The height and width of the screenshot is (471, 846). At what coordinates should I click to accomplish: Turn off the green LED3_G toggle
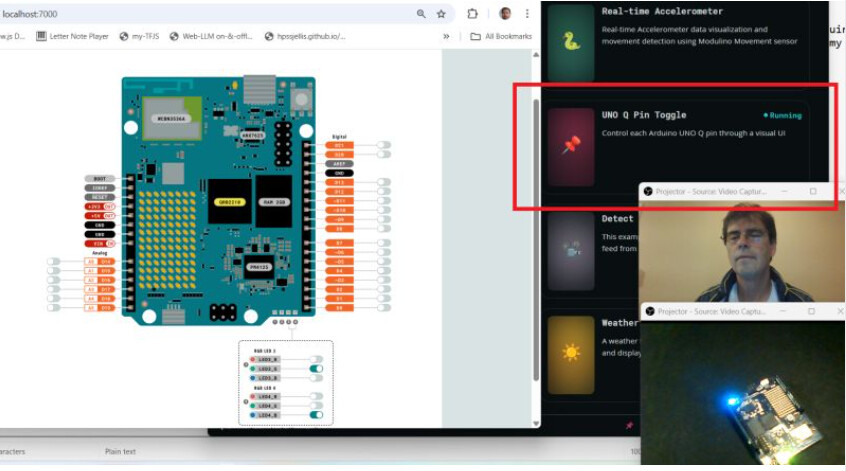click(x=316, y=369)
